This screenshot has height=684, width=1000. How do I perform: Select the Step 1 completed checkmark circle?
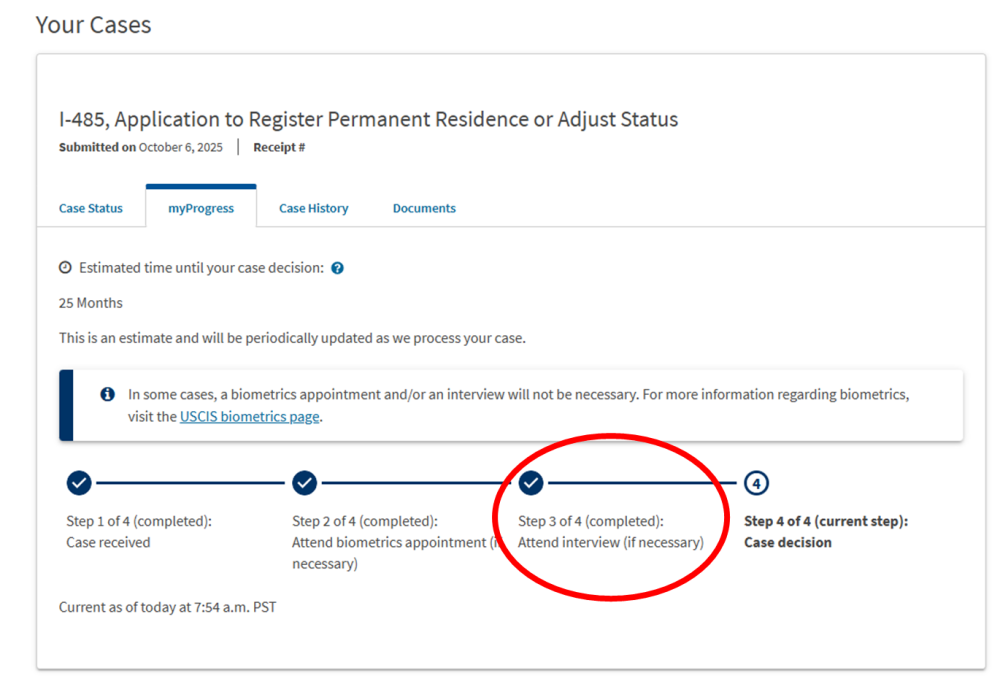(x=79, y=483)
